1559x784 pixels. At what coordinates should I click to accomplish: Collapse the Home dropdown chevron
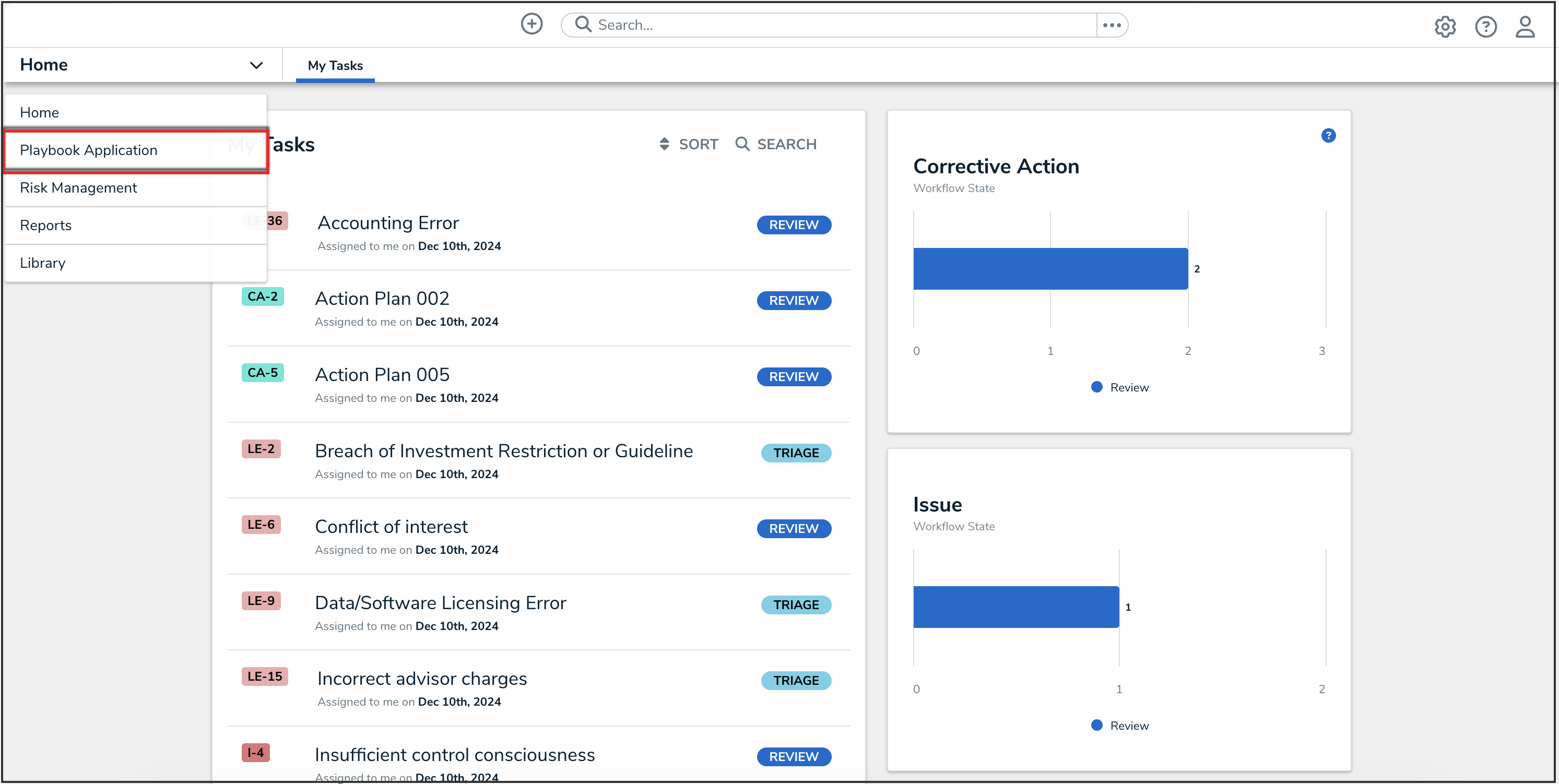click(x=256, y=65)
